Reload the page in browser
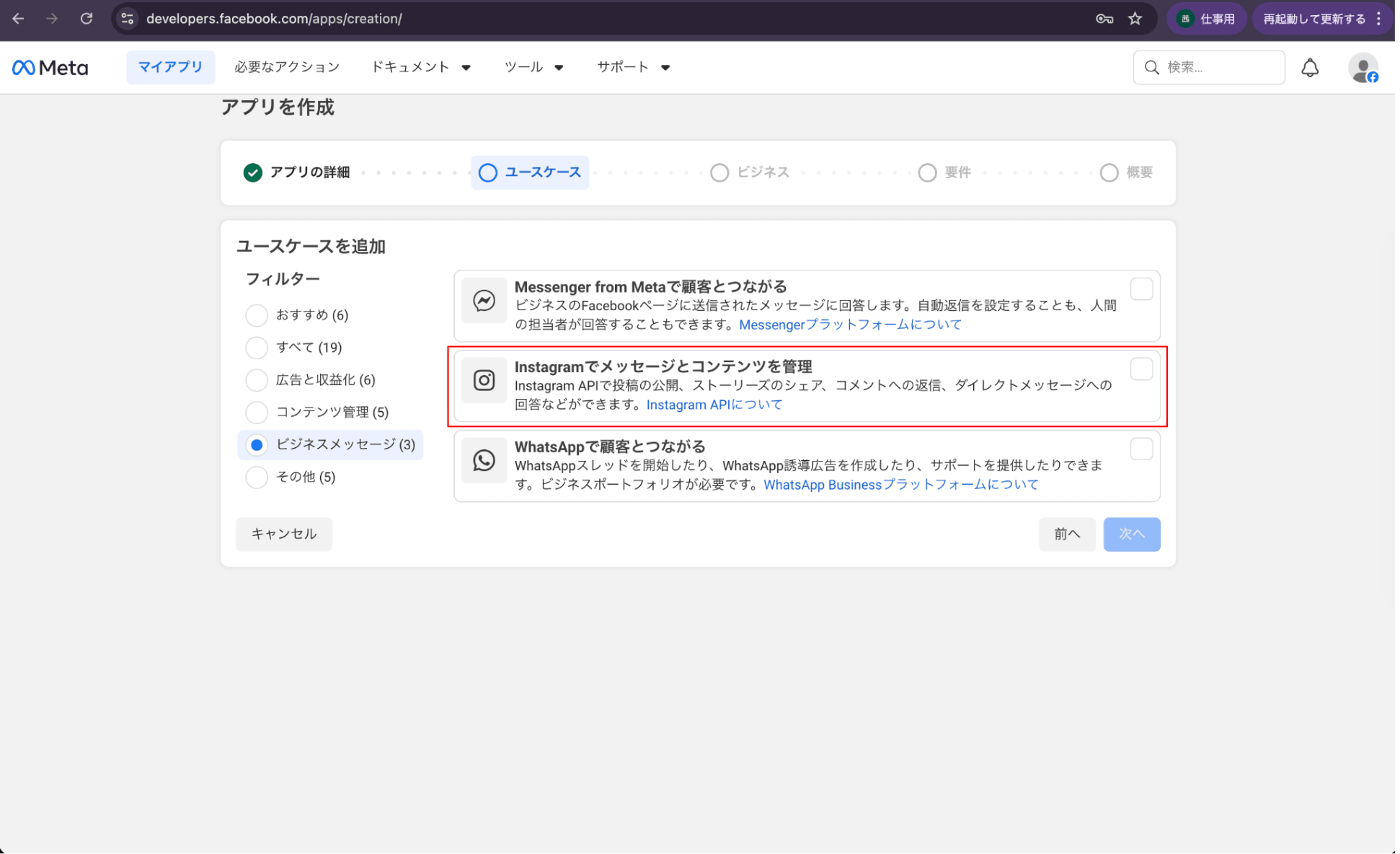The image size is (1400, 854). [87, 19]
